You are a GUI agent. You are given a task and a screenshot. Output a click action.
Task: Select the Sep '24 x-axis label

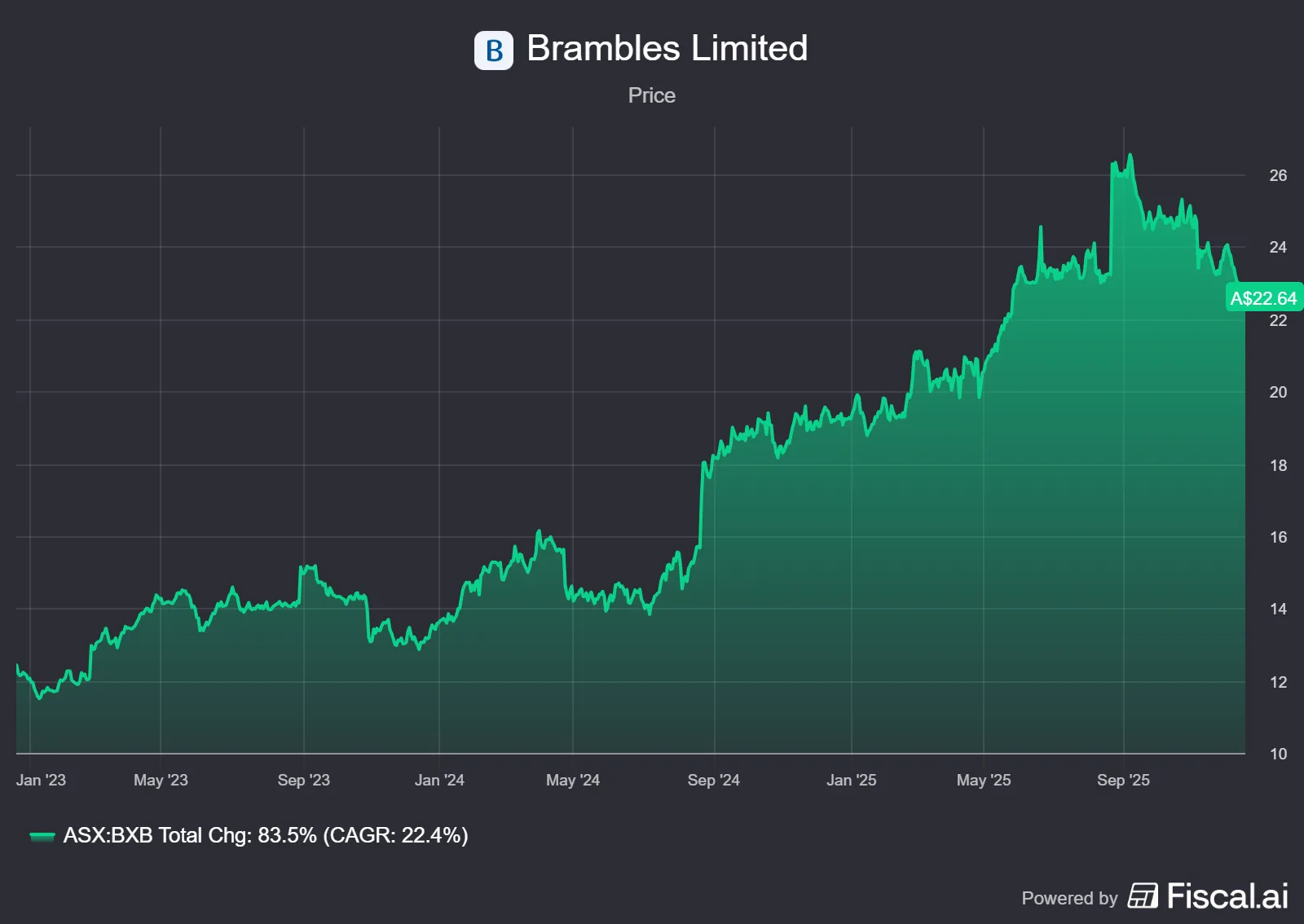714,780
